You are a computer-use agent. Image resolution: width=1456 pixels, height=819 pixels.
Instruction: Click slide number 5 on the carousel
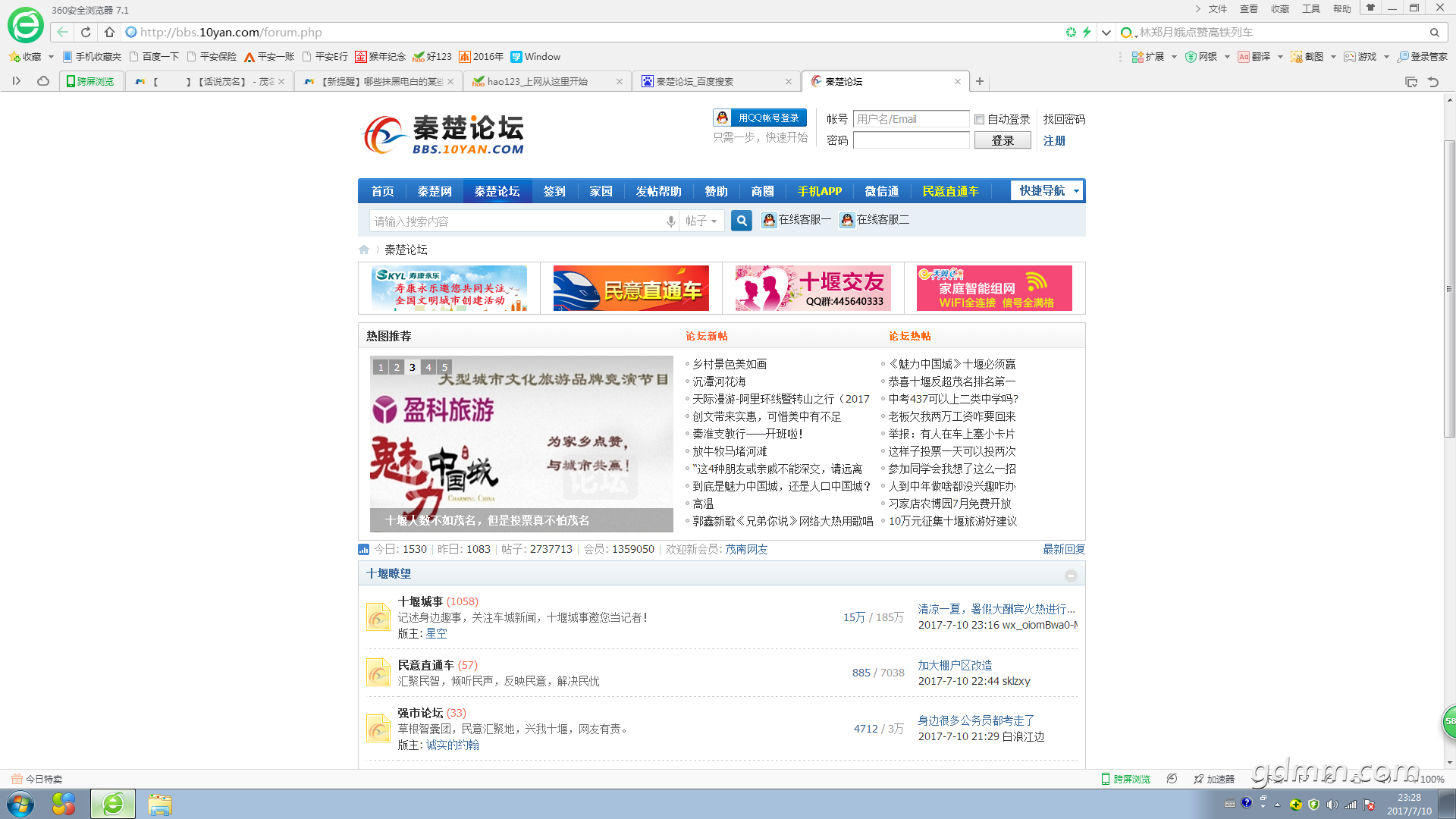[444, 367]
